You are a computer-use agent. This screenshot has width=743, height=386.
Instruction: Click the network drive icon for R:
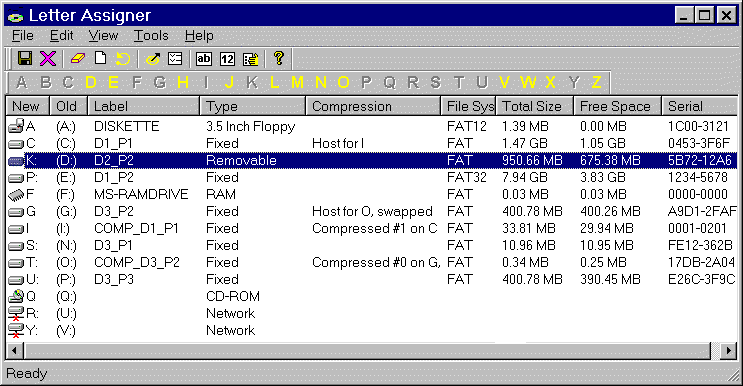pos(16,314)
